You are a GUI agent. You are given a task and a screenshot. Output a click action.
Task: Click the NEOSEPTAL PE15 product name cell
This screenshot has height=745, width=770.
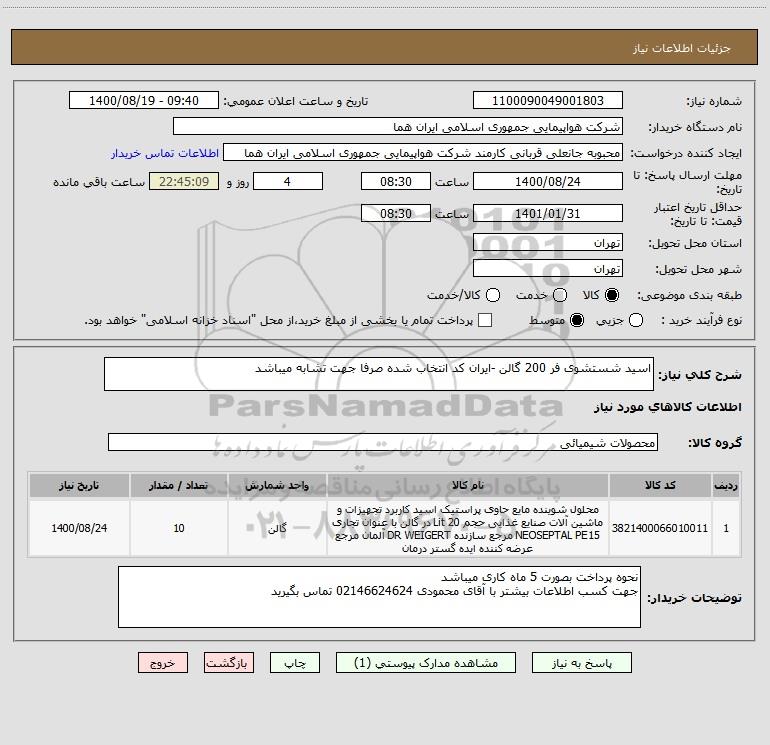tap(468, 528)
